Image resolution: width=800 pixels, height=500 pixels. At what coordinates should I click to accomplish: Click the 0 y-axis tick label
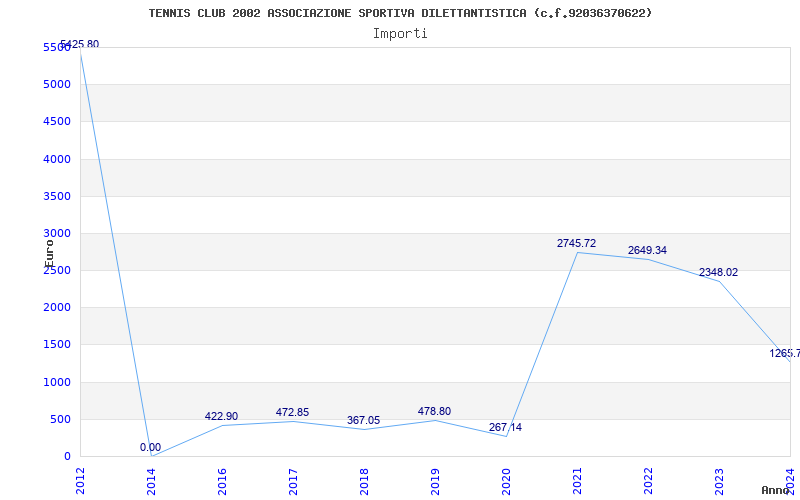pos(67,457)
